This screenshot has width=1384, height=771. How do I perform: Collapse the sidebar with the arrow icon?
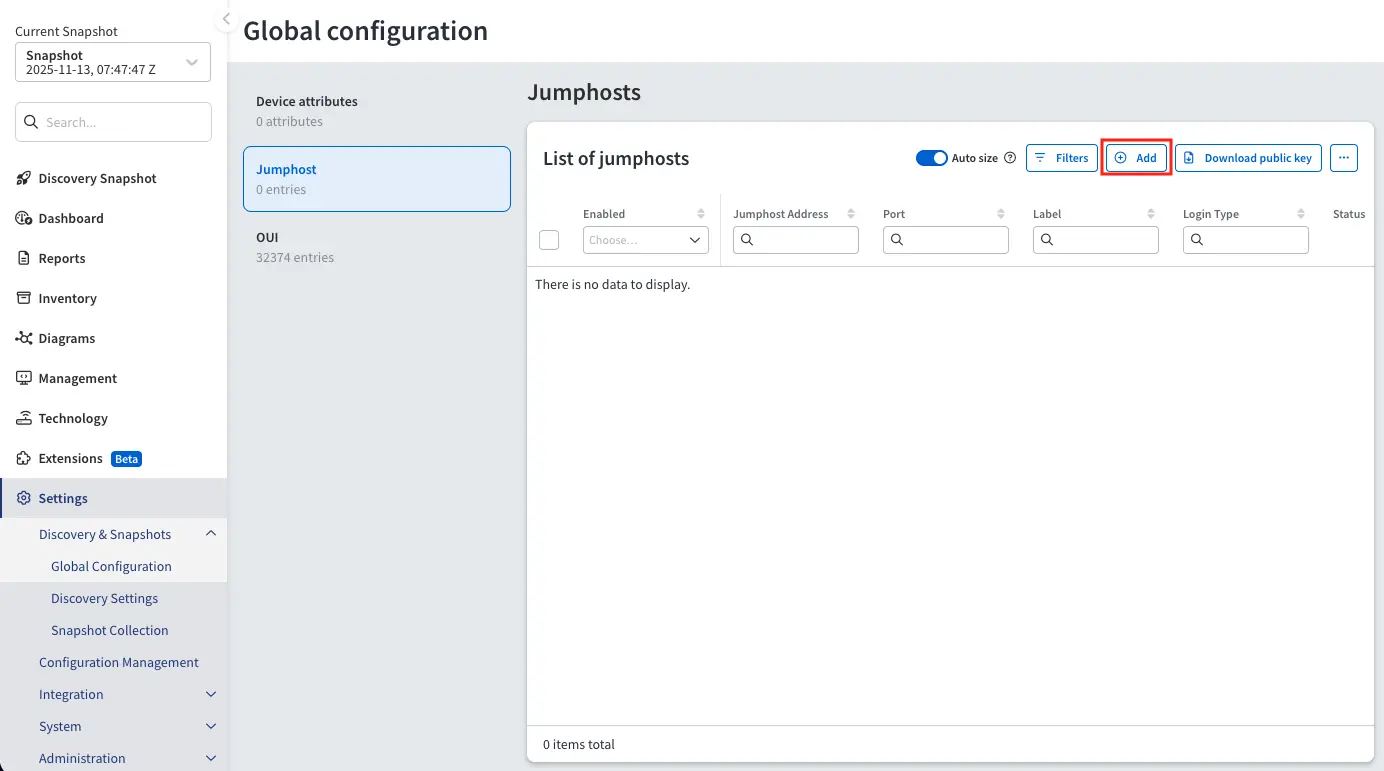(x=226, y=19)
